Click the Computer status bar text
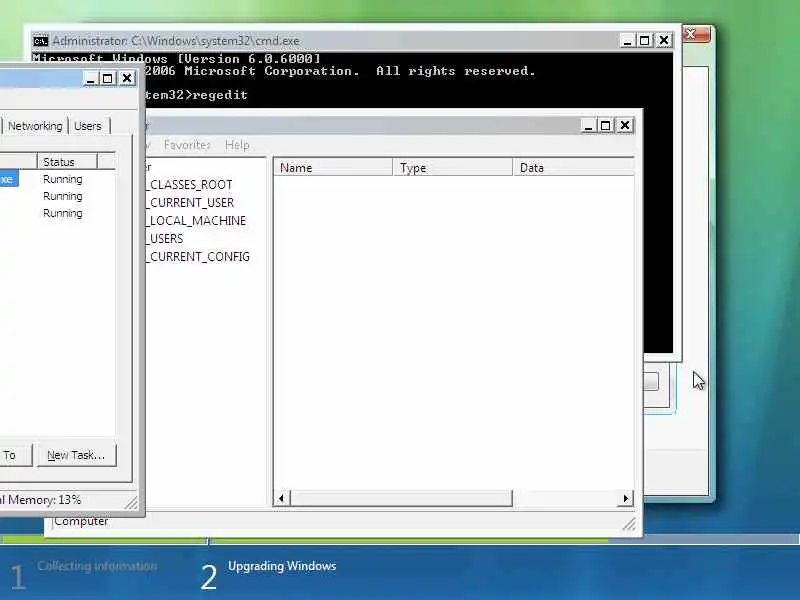The image size is (800, 600). (81, 521)
